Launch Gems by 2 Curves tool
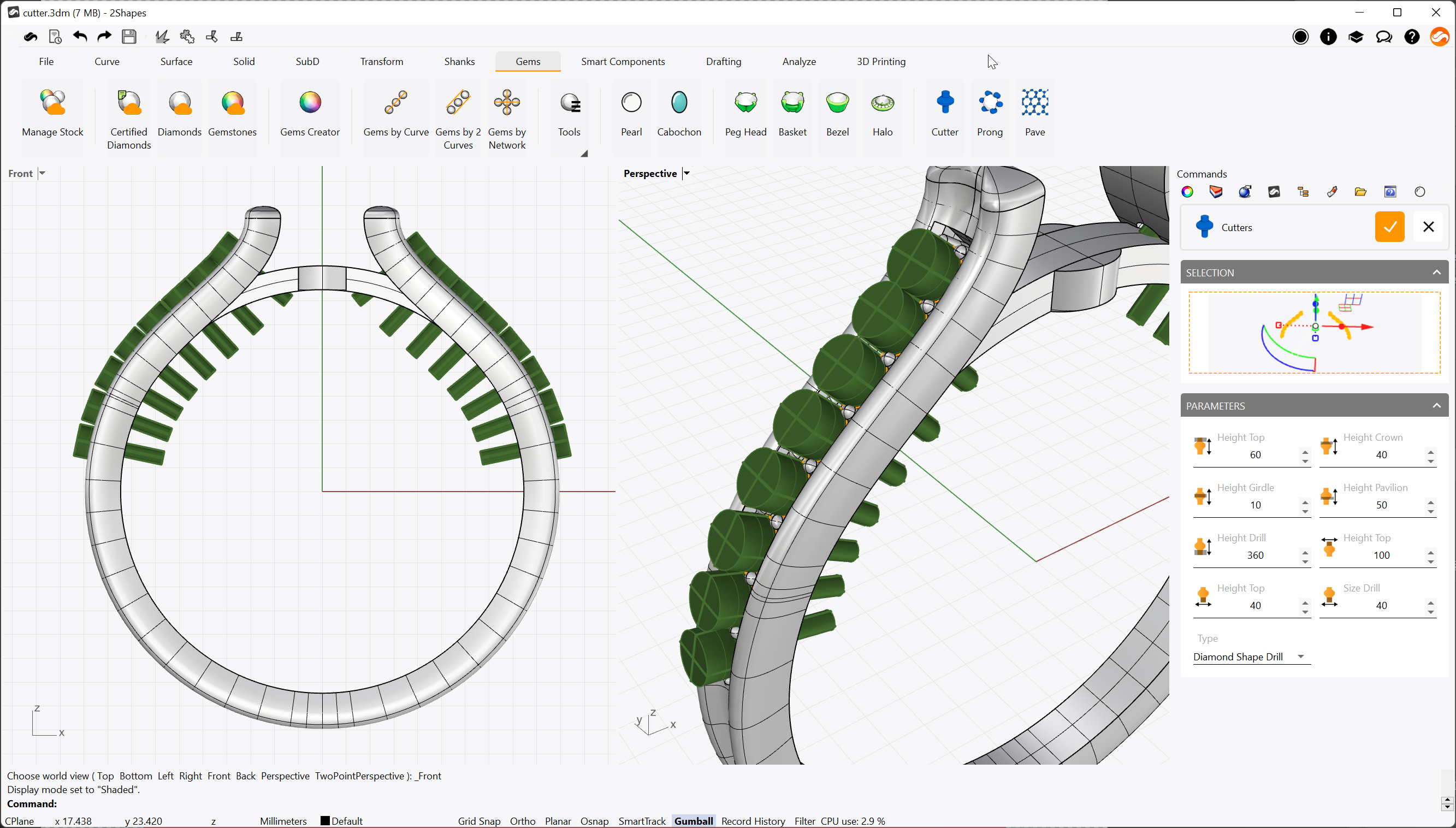Image resolution: width=1456 pixels, height=828 pixels. pyautogui.click(x=458, y=120)
